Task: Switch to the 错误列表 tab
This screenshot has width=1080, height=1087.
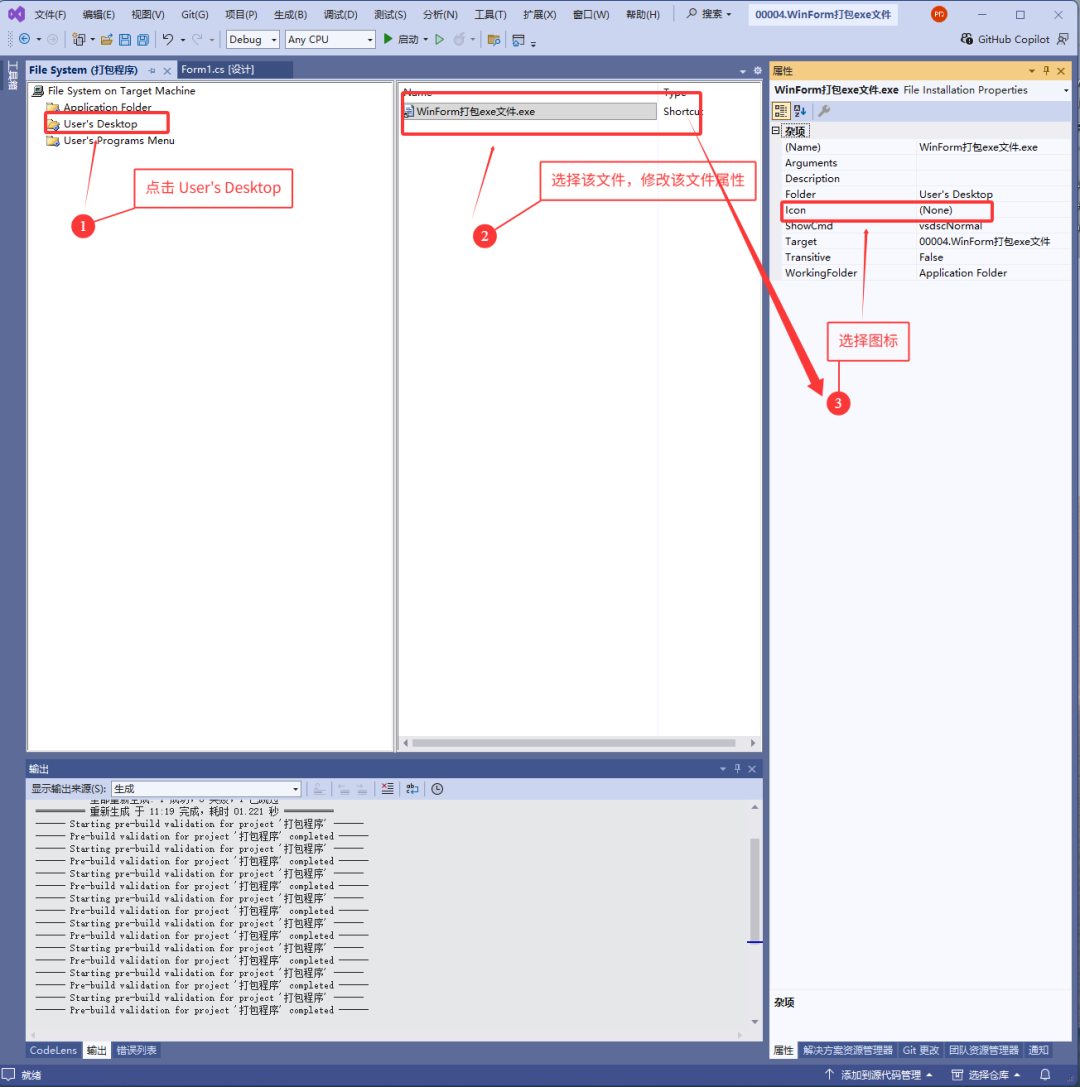Action: [136, 1050]
